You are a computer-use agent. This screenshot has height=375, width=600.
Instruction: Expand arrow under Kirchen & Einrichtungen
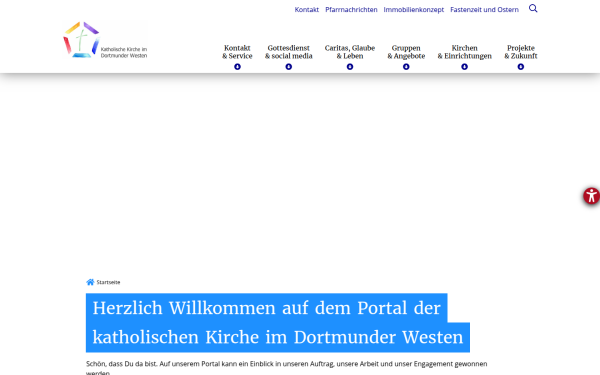tap(465, 67)
